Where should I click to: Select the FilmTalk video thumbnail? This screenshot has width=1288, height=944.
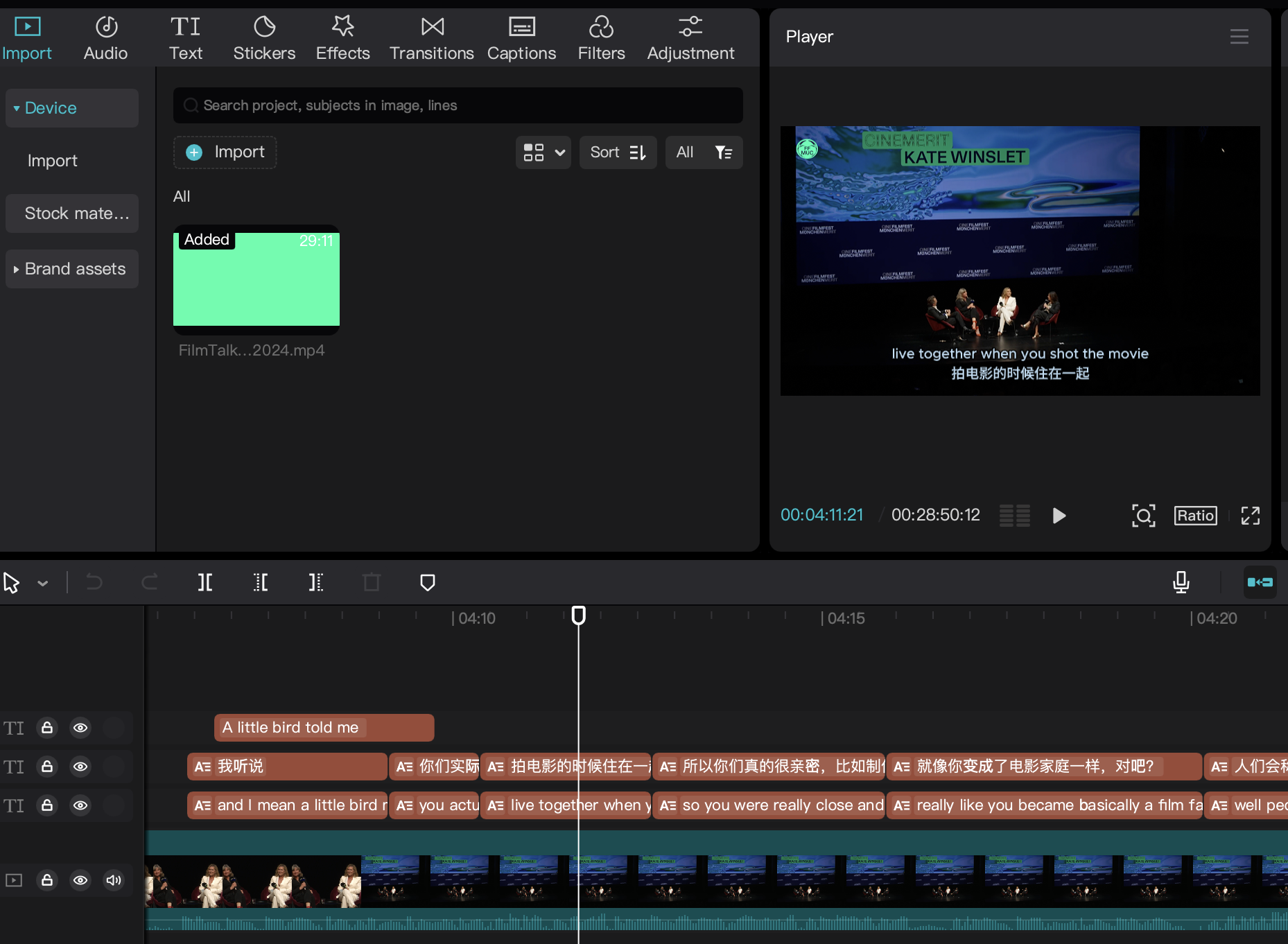tap(256, 279)
